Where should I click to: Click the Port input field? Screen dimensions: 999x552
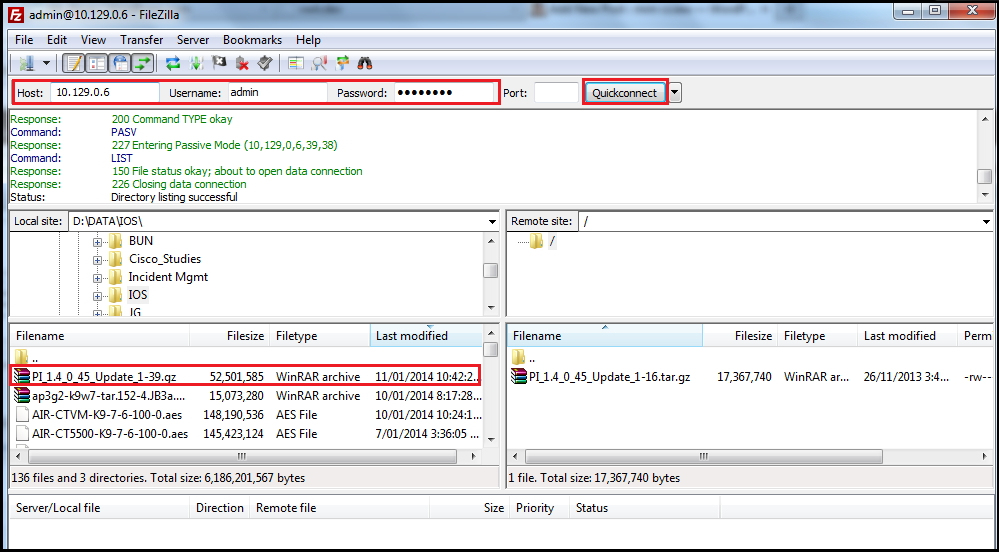coord(555,93)
